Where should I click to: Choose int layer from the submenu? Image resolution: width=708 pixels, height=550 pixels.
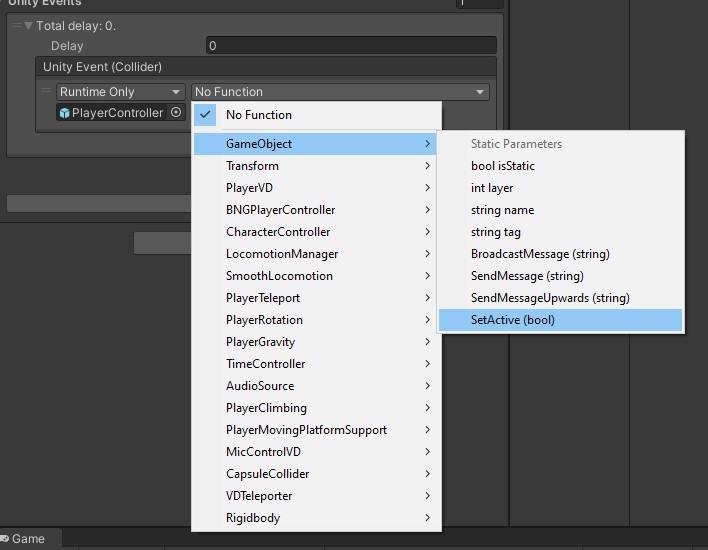tap(560, 188)
